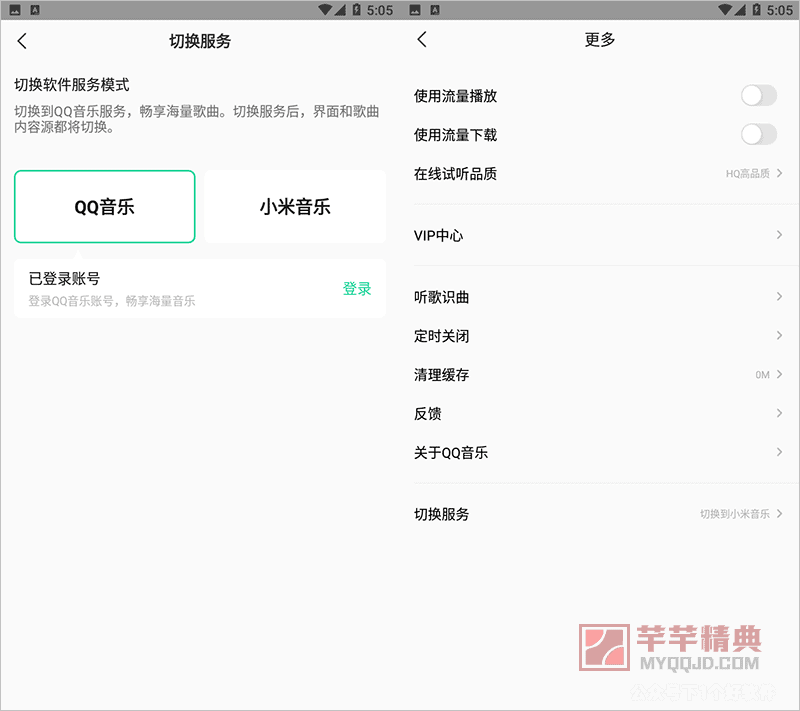
Task: Click the 已登录账号 heading
Action: coord(64,278)
